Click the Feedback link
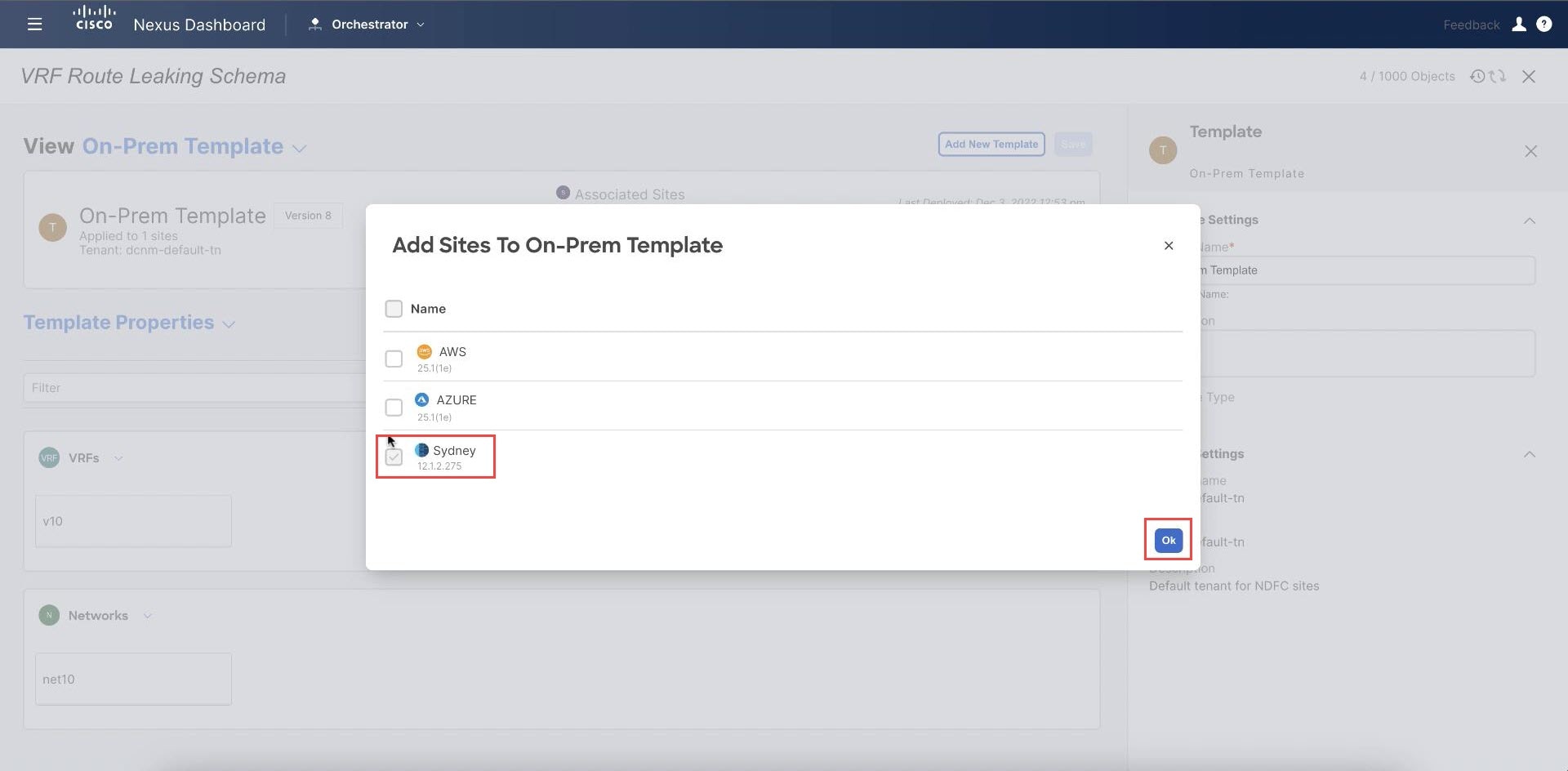 [x=1471, y=25]
